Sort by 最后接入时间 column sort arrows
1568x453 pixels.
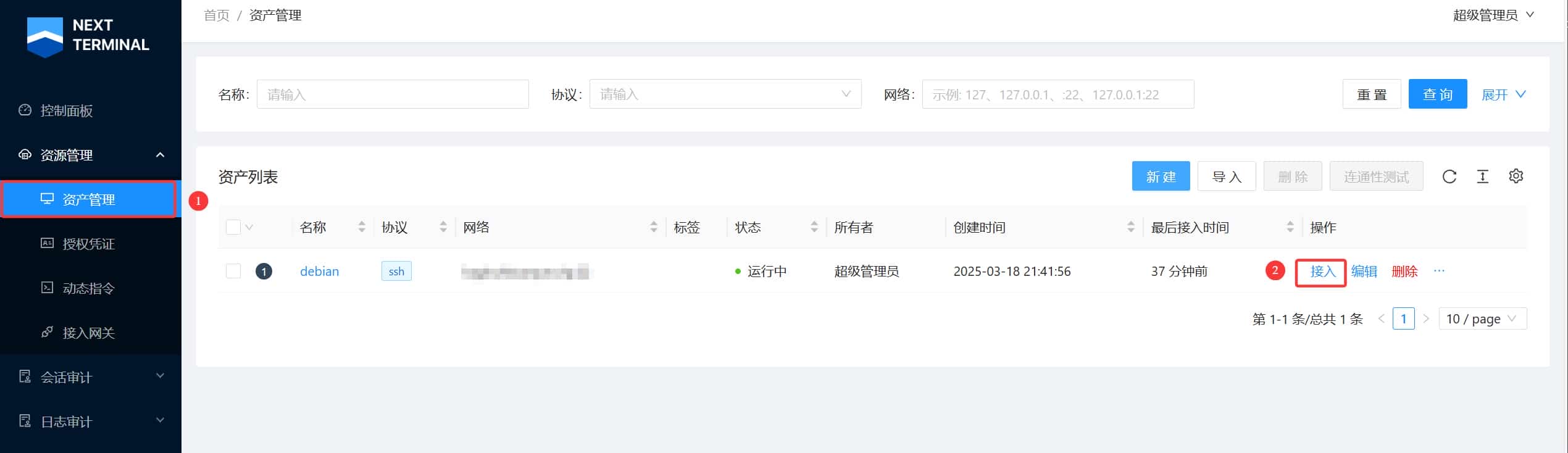1290,227
